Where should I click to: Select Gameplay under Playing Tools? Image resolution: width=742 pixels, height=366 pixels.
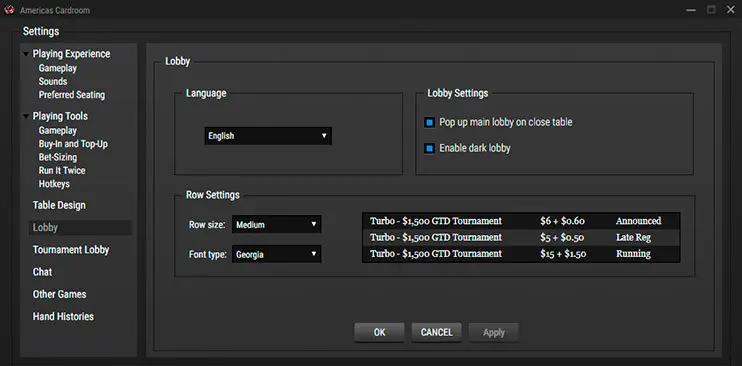(58, 130)
